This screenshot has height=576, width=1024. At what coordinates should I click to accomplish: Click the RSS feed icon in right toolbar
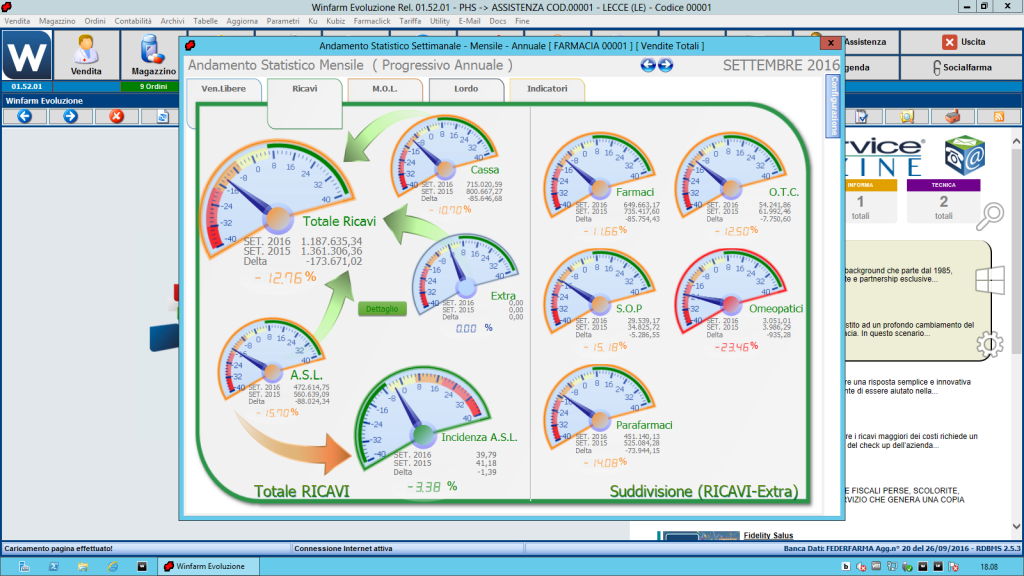(x=999, y=116)
